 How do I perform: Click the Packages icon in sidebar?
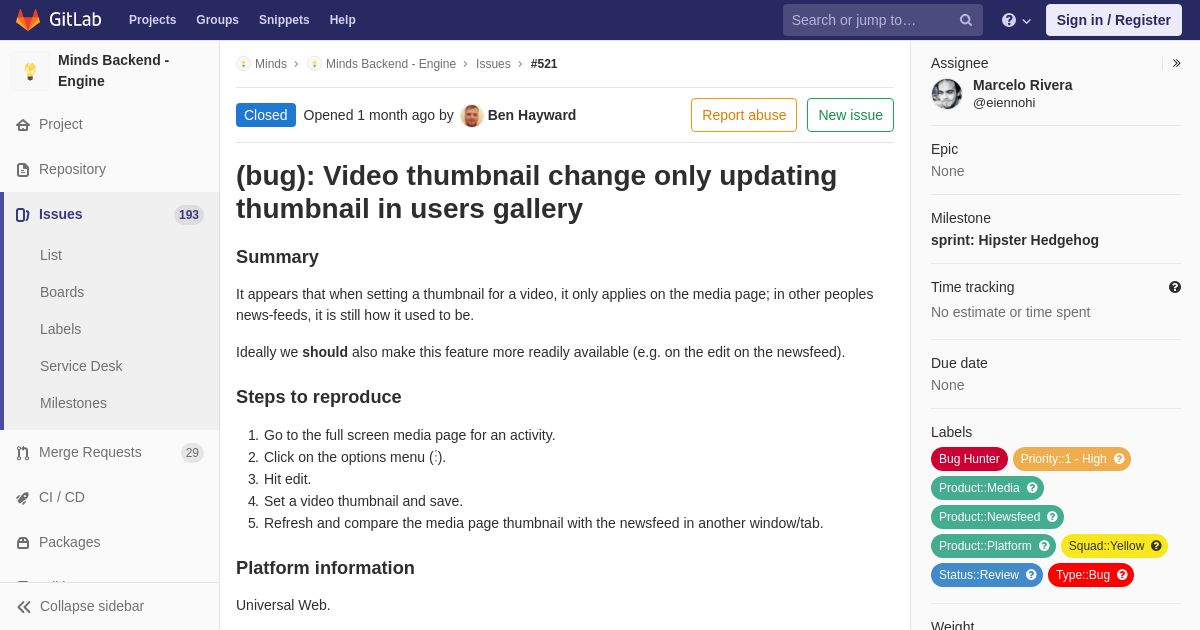(23, 543)
